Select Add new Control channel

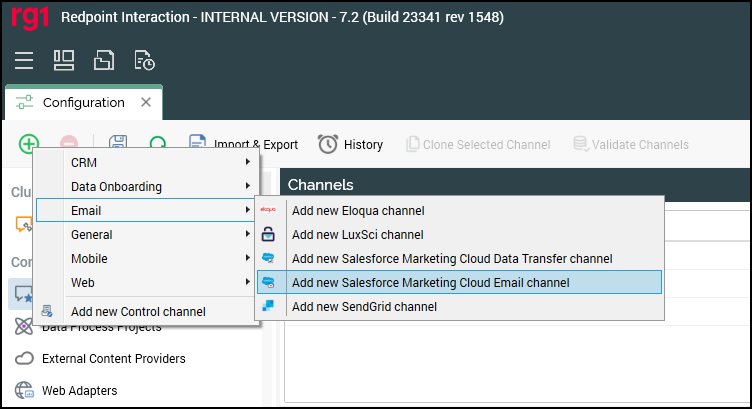point(138,312)
